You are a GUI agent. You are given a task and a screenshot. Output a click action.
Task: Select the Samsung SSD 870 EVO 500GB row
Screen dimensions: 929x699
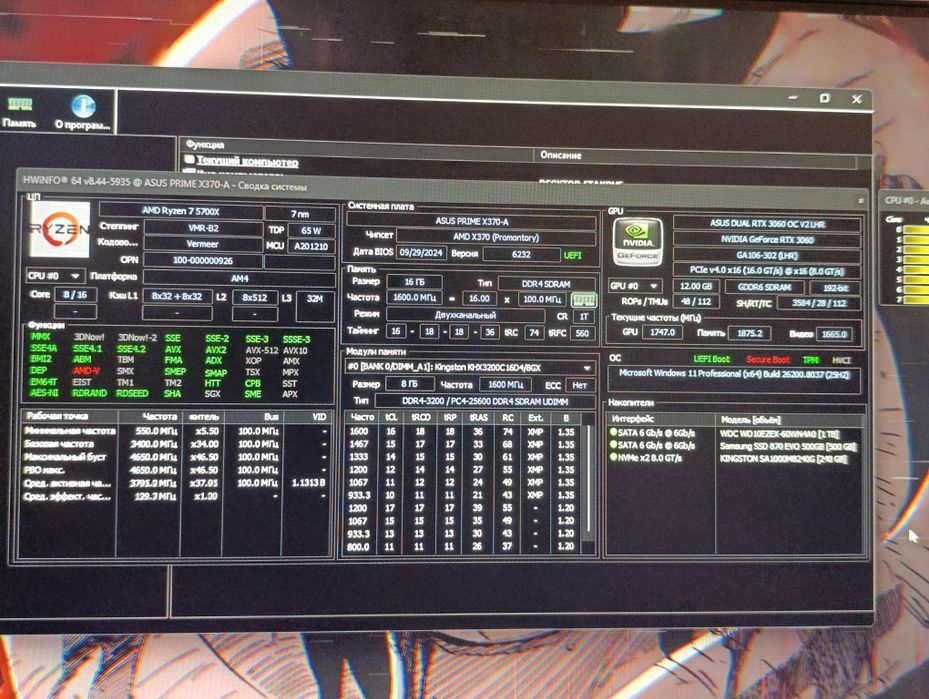[734, 445]
